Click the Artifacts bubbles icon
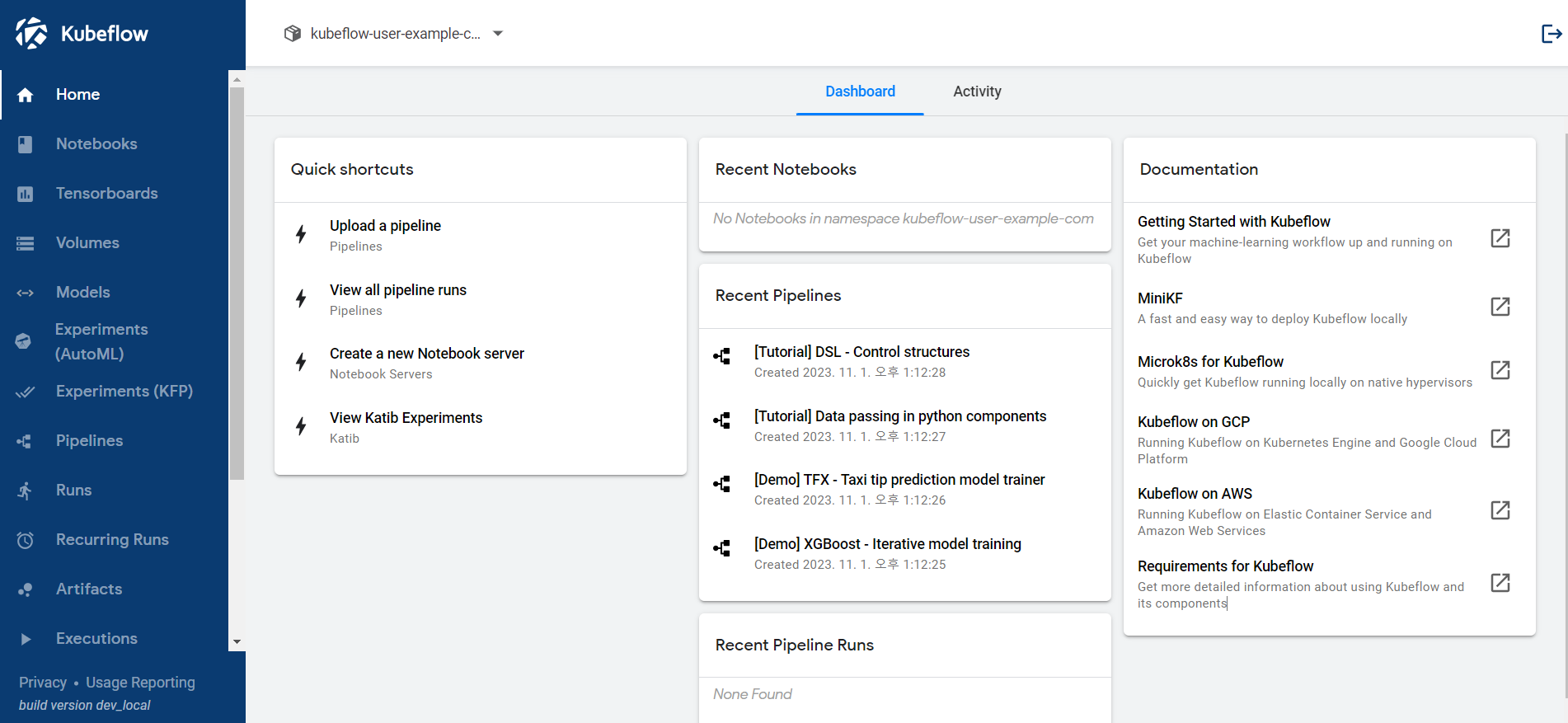 coord(26,589)
